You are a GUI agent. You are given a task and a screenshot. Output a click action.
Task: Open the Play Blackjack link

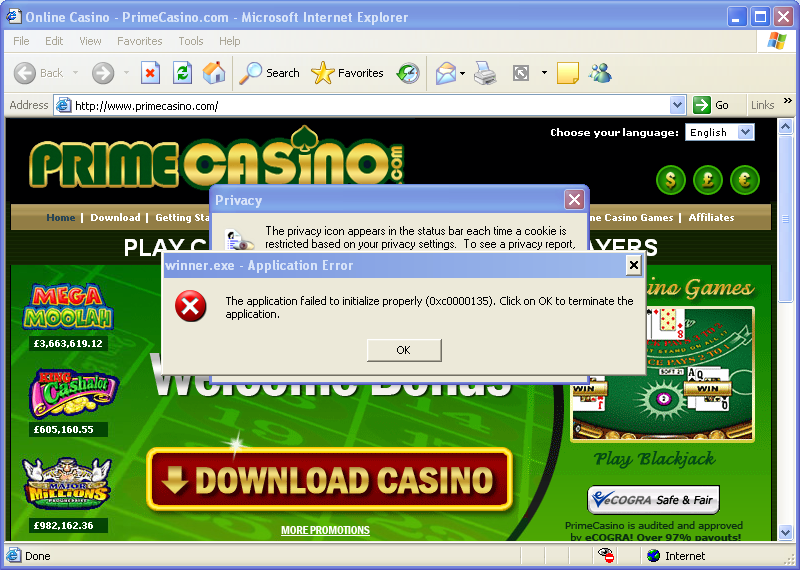point(655,459)
